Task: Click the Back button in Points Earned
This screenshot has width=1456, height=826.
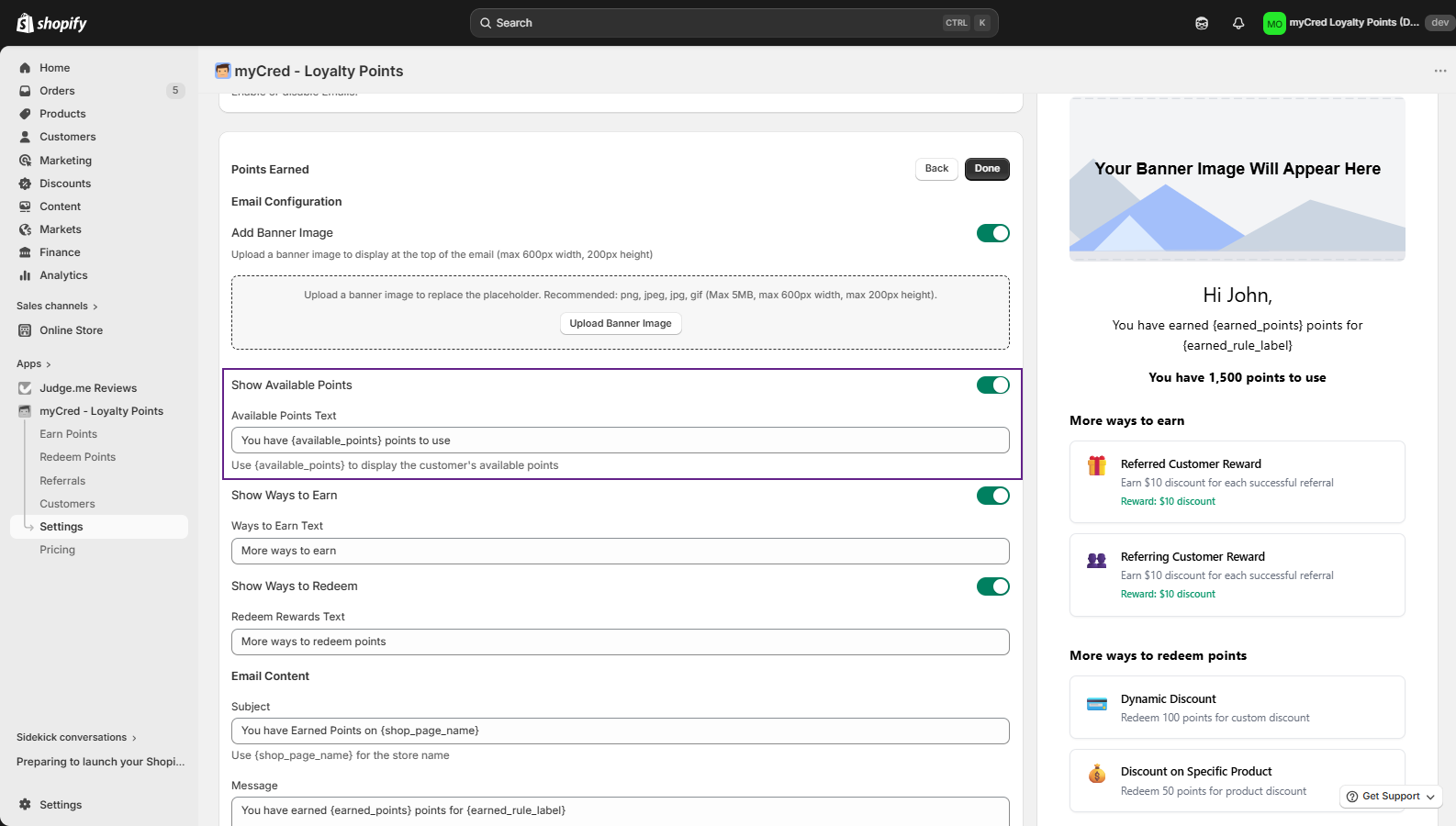Action: pyautogui.click(x=936, y=169)
